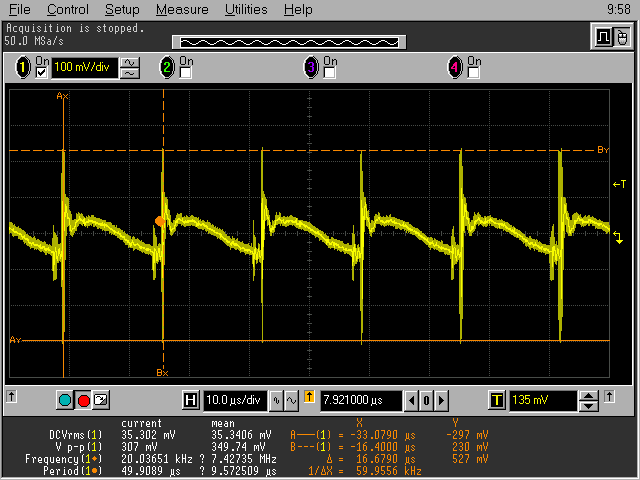The image size is (640, 480).
Task: Click the Frequency(1) measurement label
Action: 63,459
